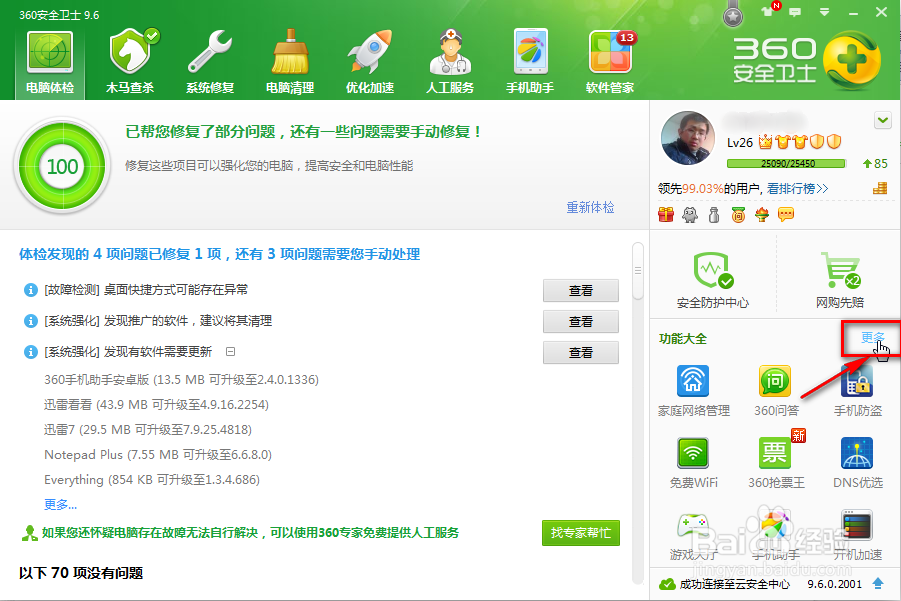Open 手机防盗 tool
The image size is (901, 601).
coord(857,391)
